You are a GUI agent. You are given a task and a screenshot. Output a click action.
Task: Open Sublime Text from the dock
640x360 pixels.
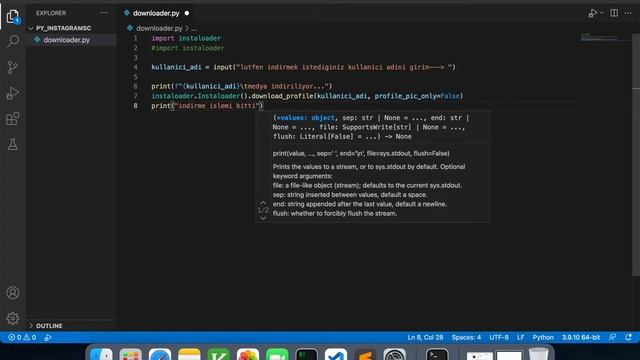pos(365,354)
